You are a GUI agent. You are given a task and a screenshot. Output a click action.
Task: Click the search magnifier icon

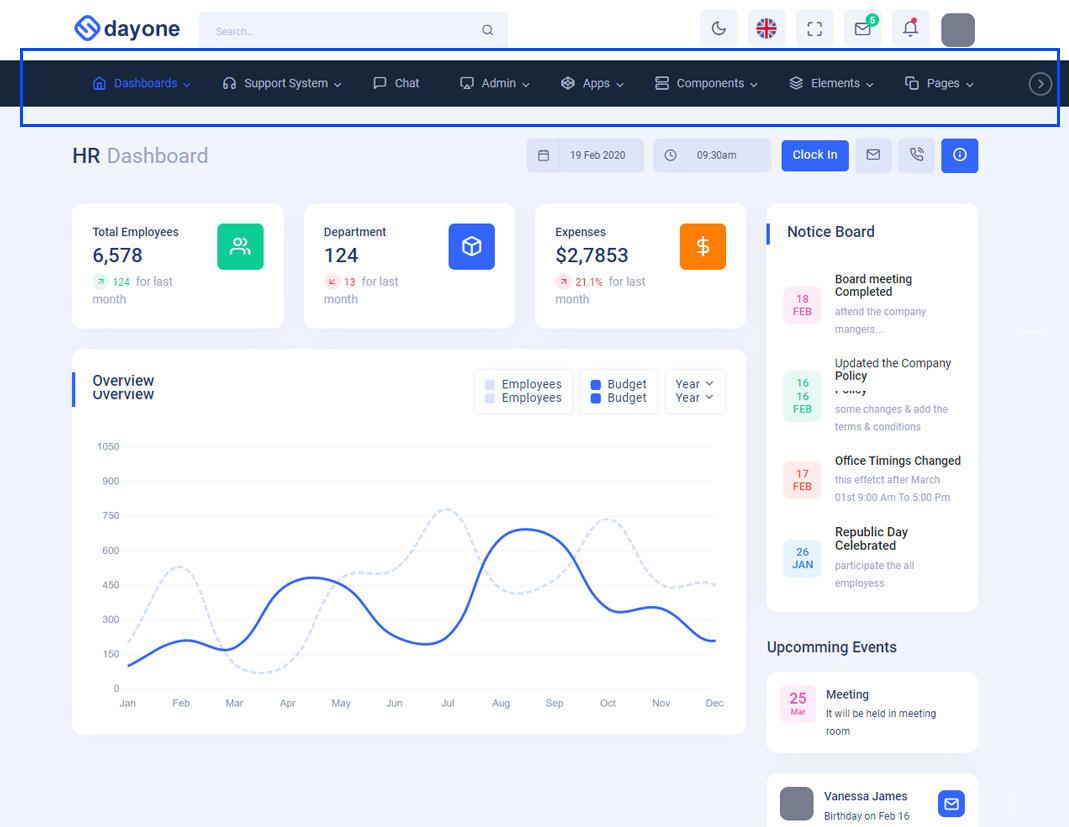[x=488, y=31]
